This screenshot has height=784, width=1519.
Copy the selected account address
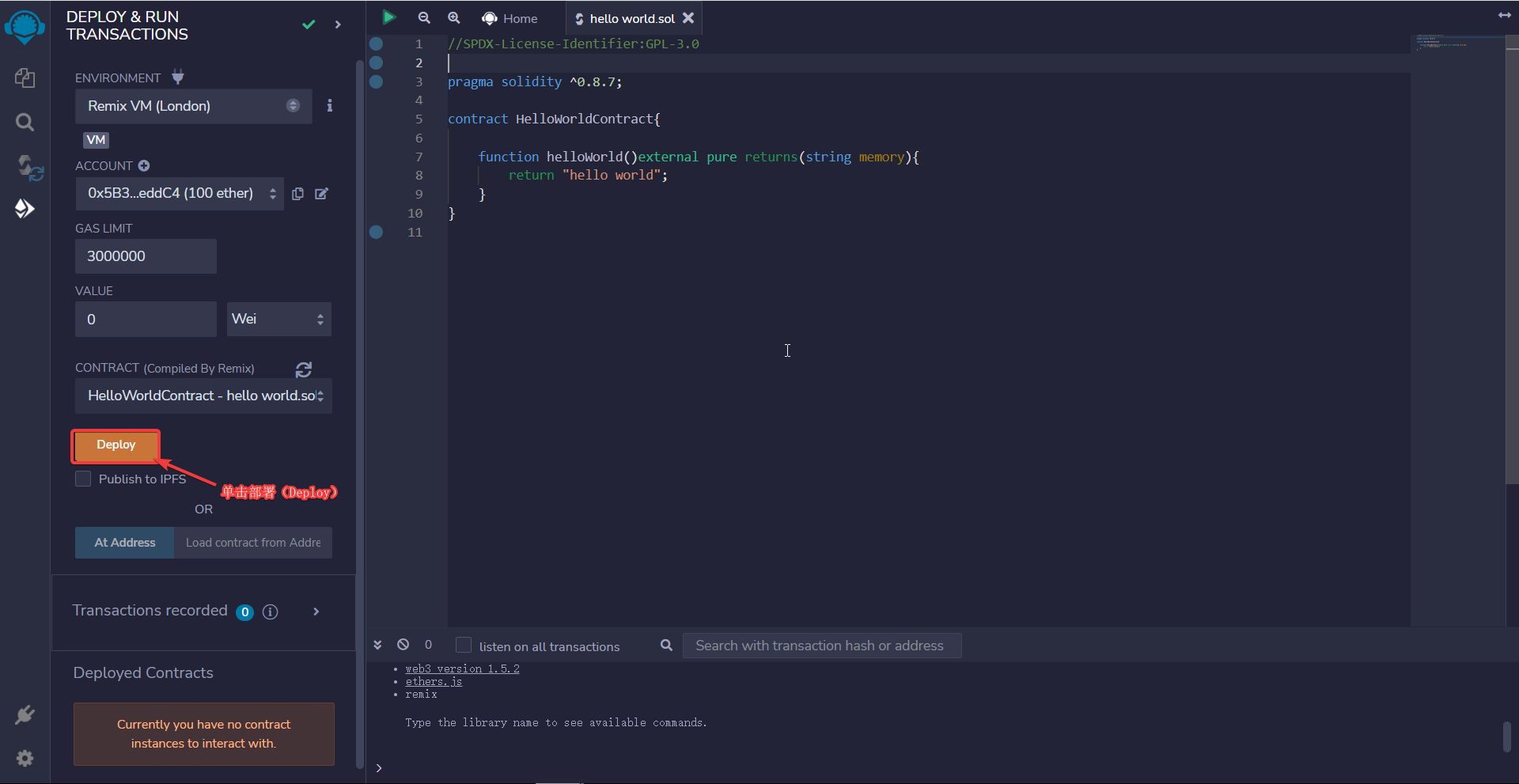pyautogui.click(x=297, y=194)
